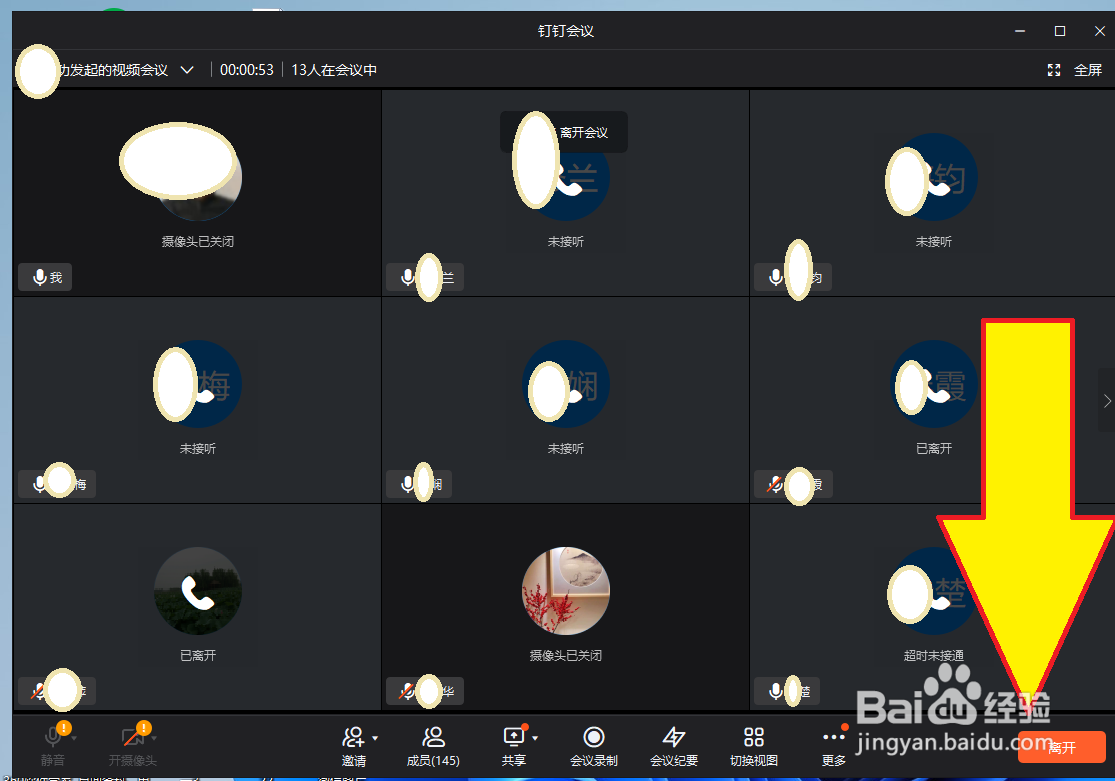Click the 离开会议 tooltip popup

pyautogui.click(x=564, y=132)
